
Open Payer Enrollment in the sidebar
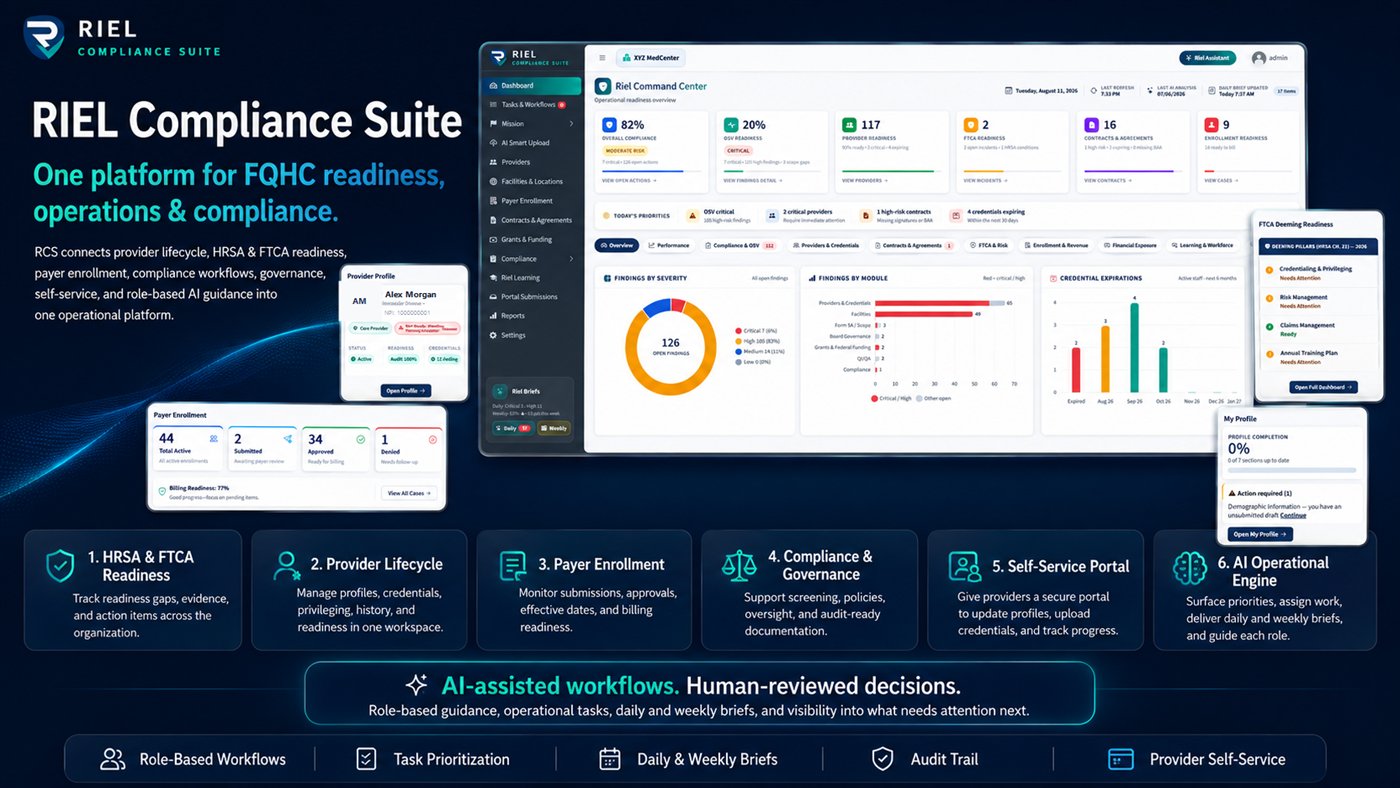(531, 201)
